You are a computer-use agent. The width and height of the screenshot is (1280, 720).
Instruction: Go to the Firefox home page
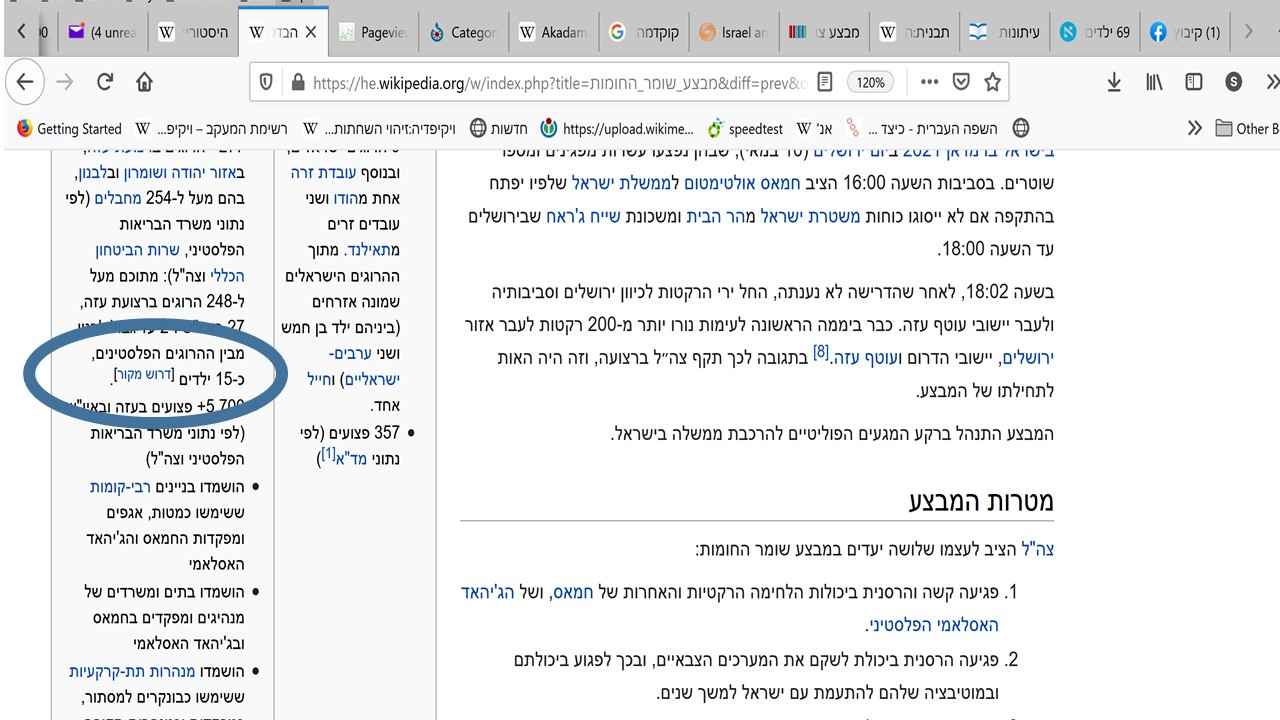coord(145,83)
